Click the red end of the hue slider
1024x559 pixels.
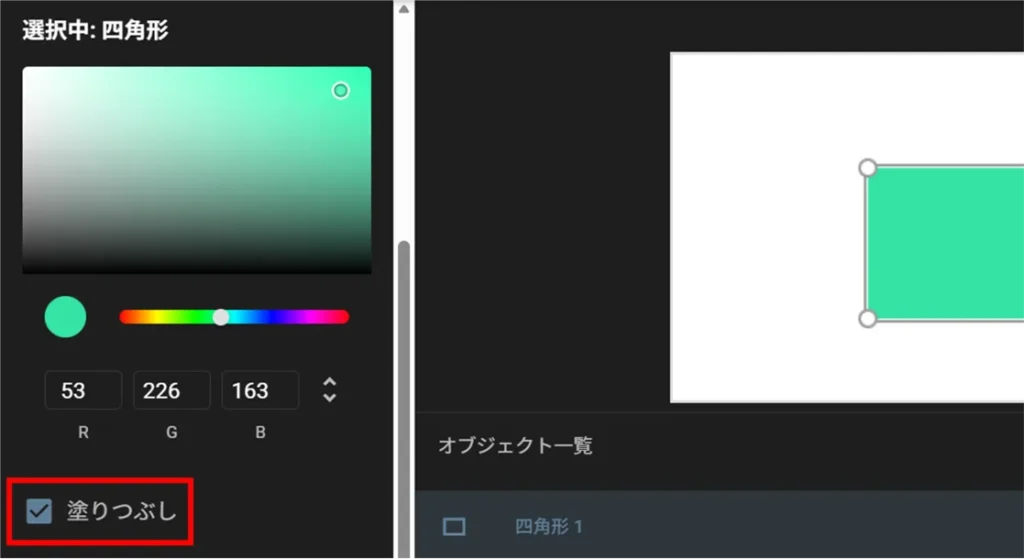125,317
